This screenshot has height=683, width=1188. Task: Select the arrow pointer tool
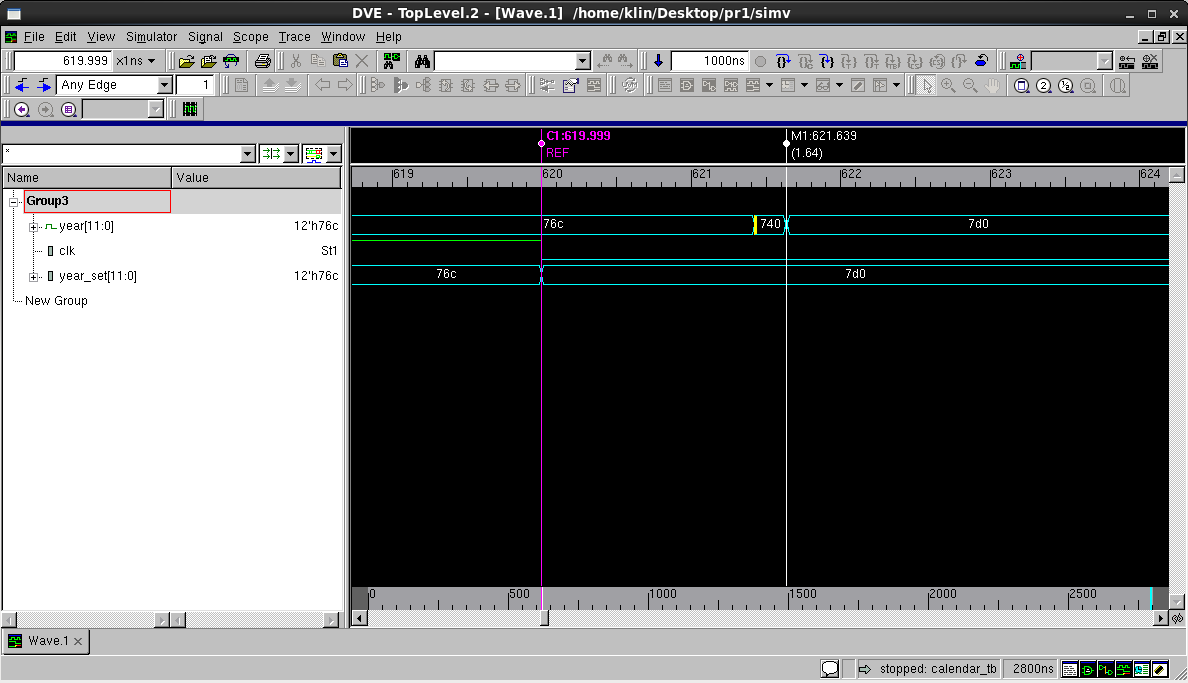tap(927, 86)
